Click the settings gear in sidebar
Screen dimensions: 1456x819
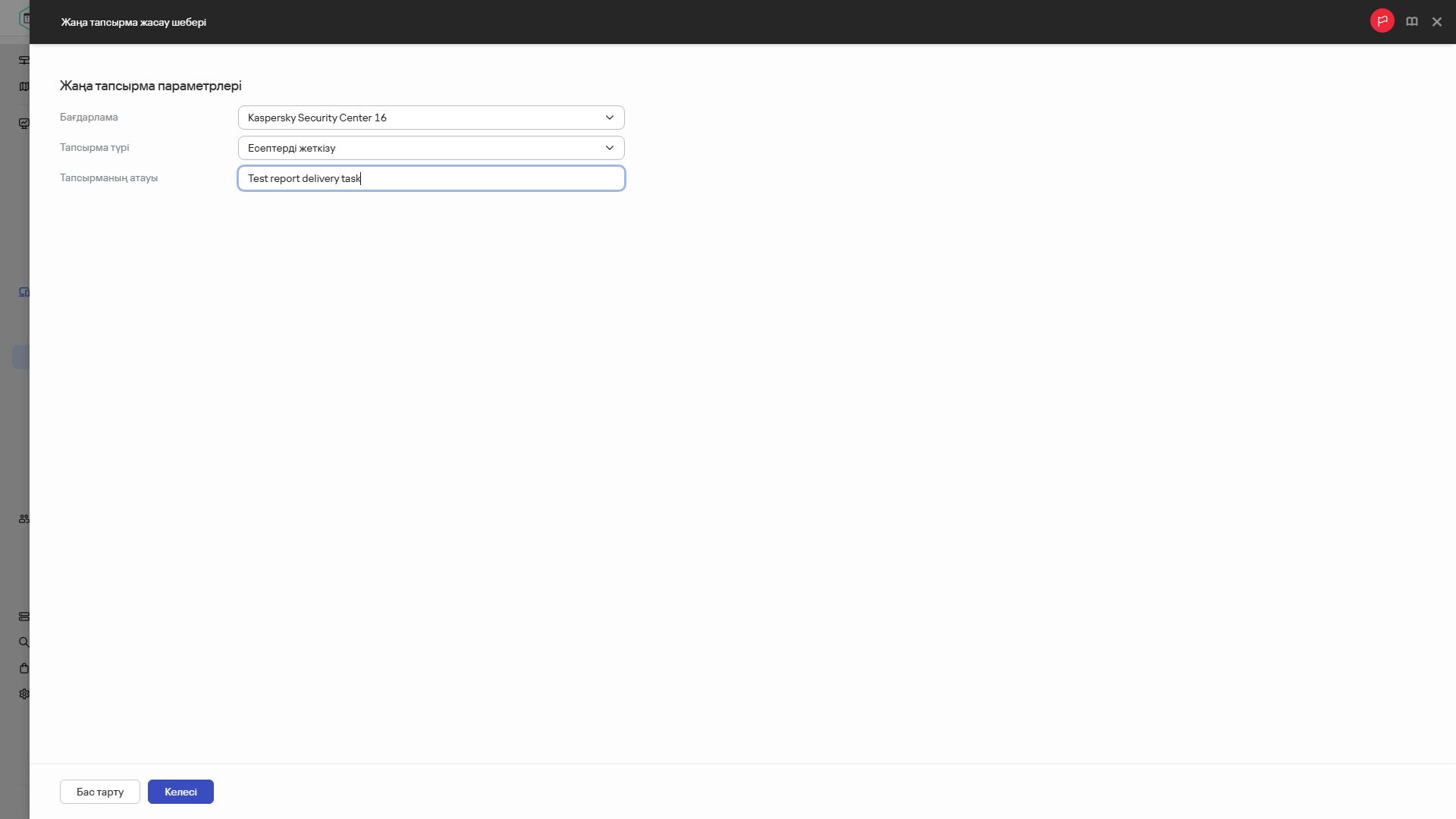[24, 694]
